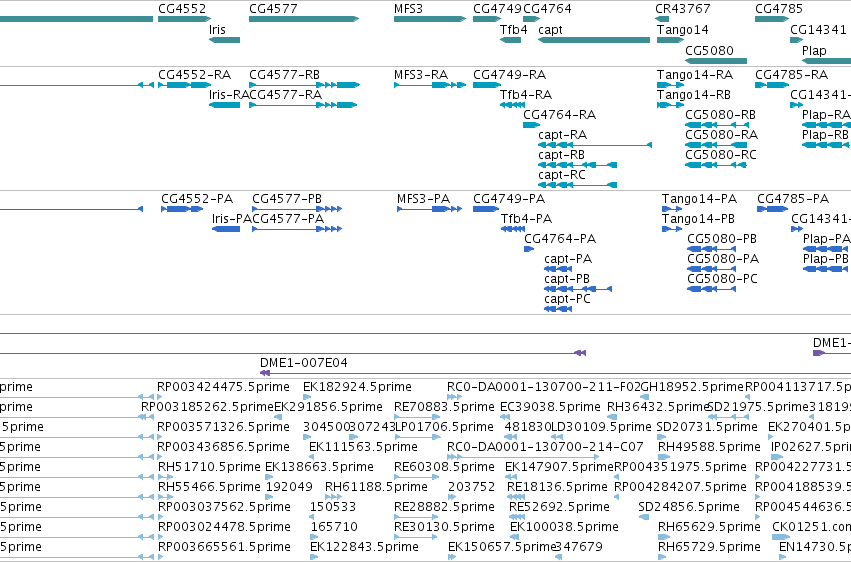The width and height of the screenshot is (851, 562).
Task: Select the EK100038.5prime EST label
Action: 564,527
